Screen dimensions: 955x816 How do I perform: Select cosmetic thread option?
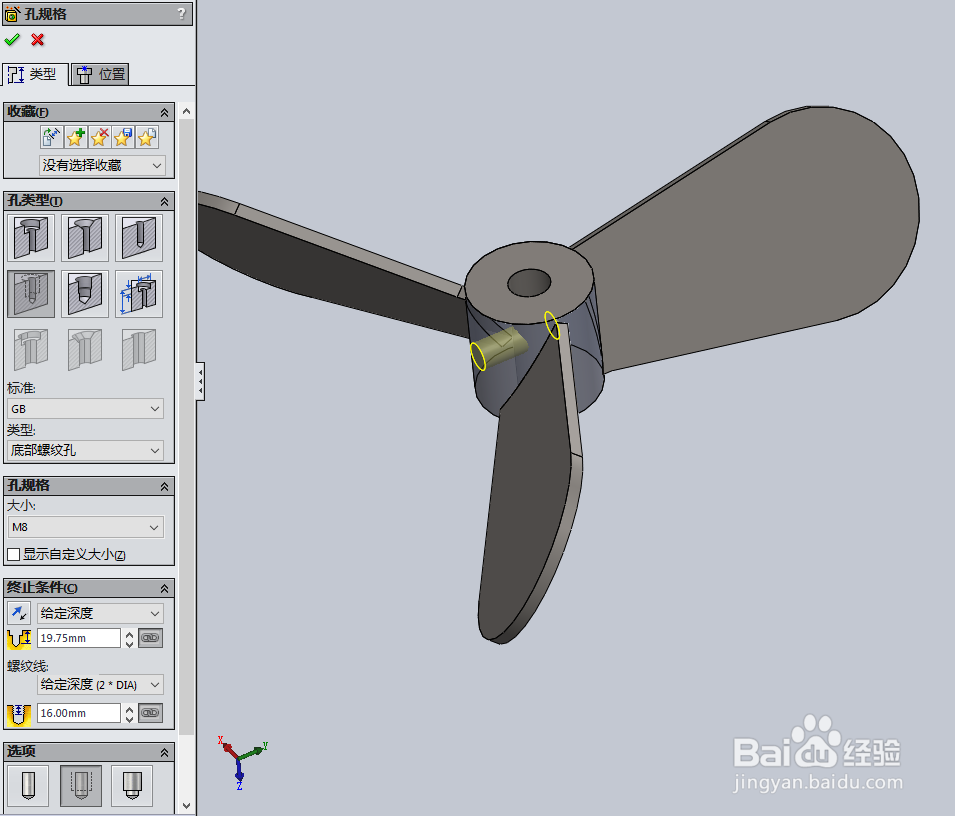coord(81,786)
